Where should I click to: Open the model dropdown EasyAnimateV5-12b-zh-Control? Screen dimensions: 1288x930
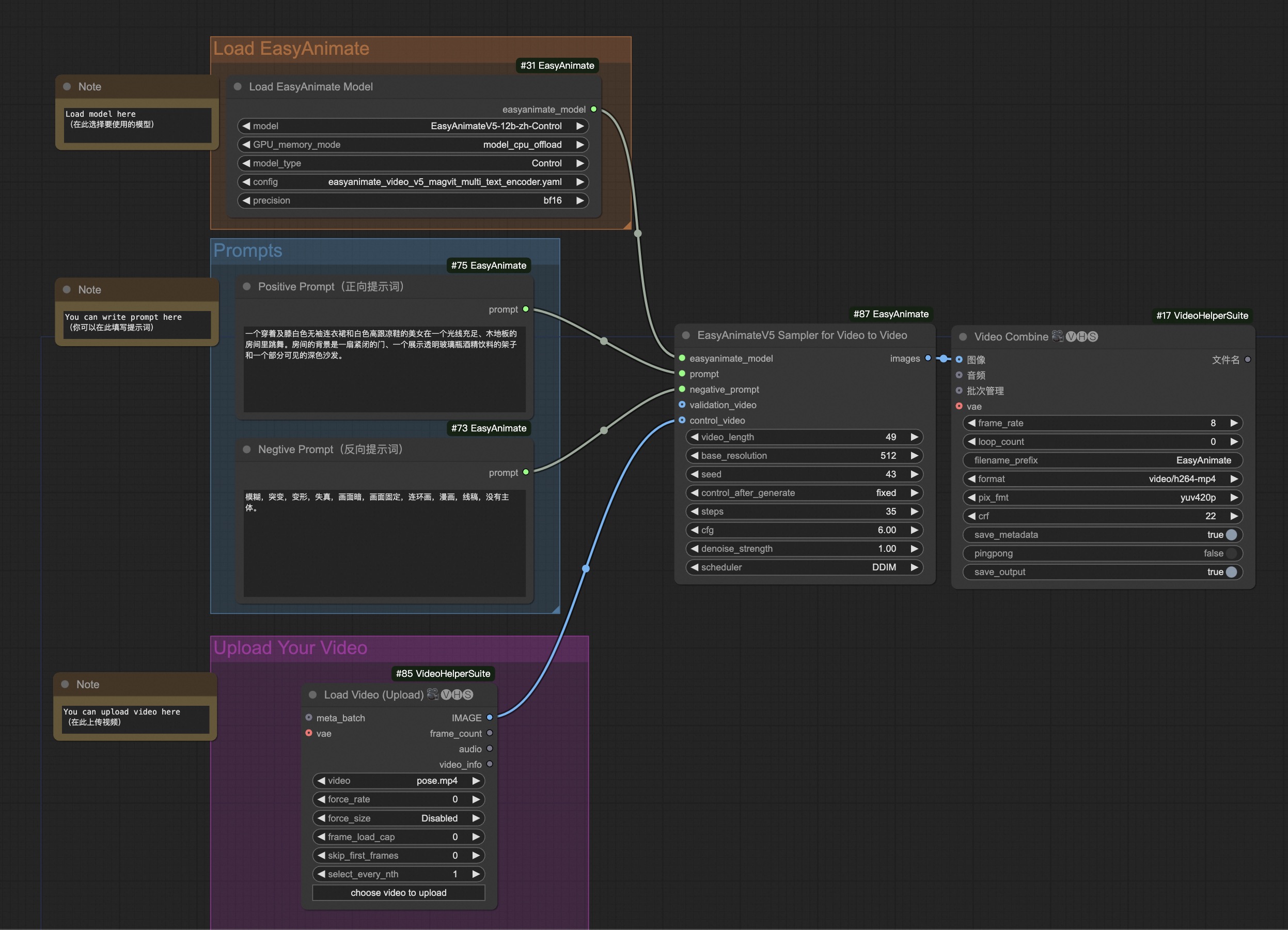click(413, 126)
